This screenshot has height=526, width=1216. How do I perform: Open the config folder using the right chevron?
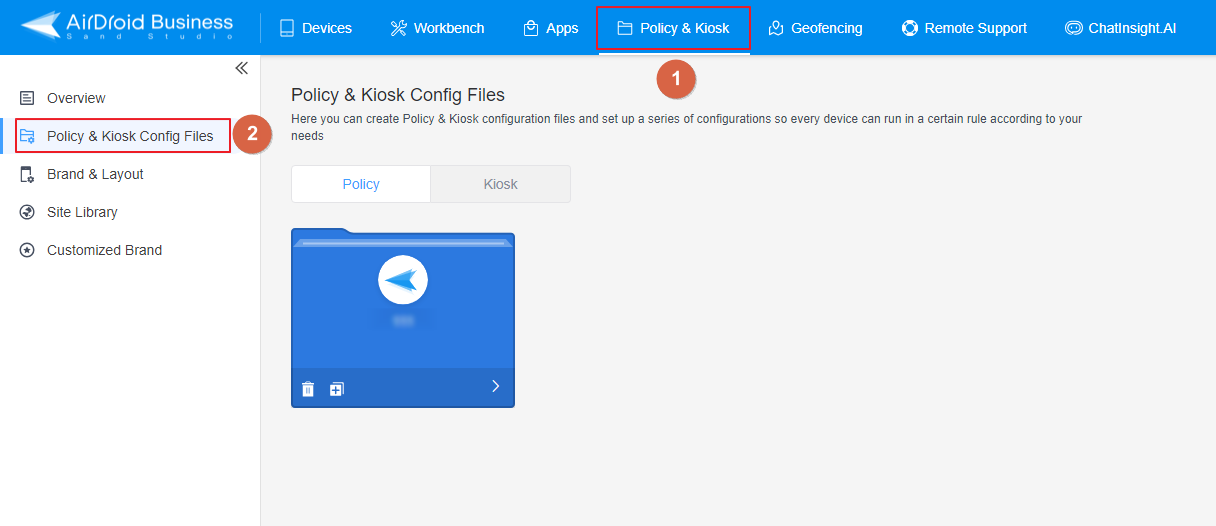(x=495, y=387)
